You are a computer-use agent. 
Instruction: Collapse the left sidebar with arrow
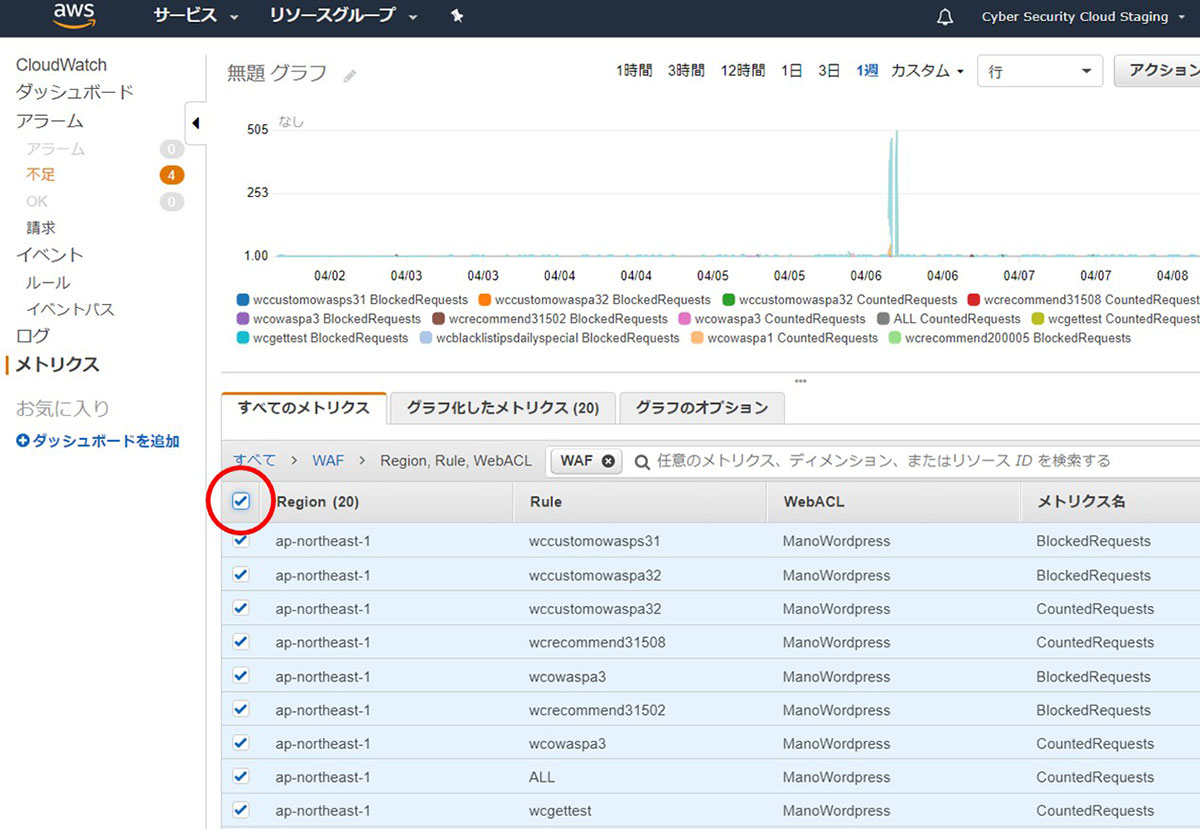point(195,123)
